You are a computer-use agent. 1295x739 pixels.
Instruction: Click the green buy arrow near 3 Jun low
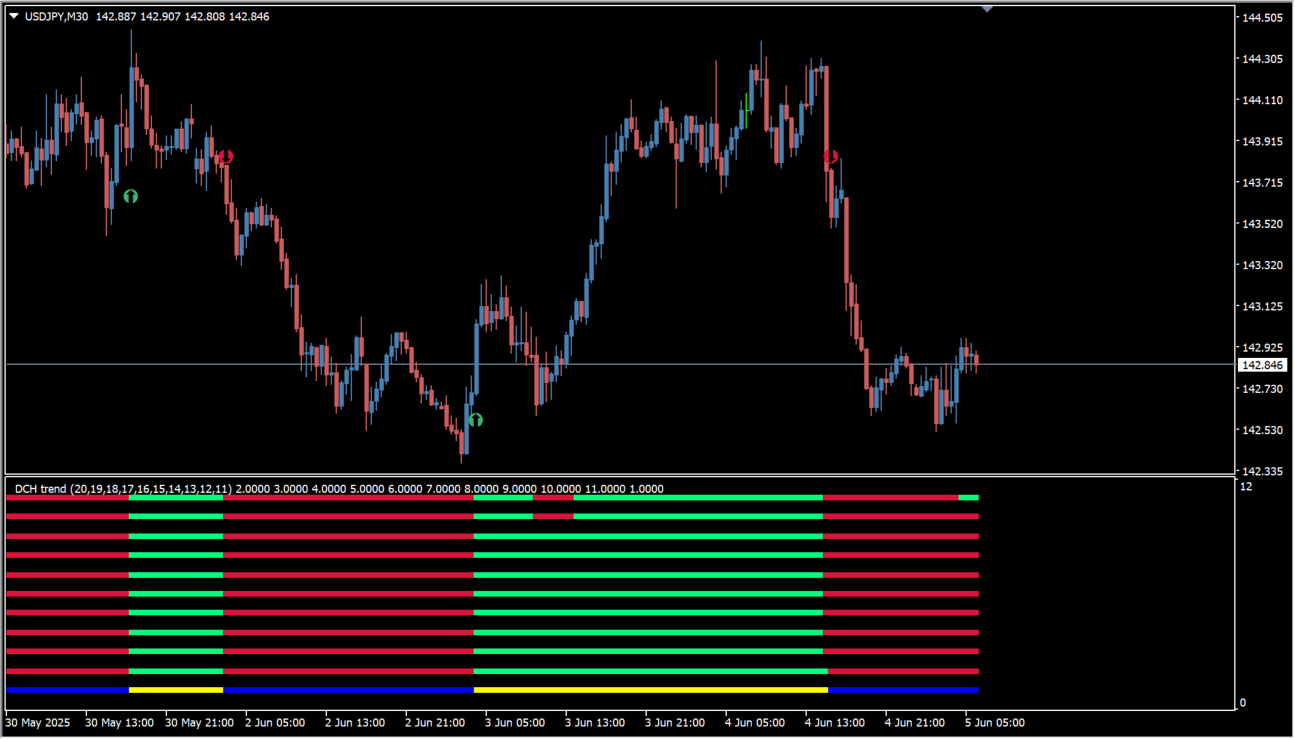tap(476, 420)
